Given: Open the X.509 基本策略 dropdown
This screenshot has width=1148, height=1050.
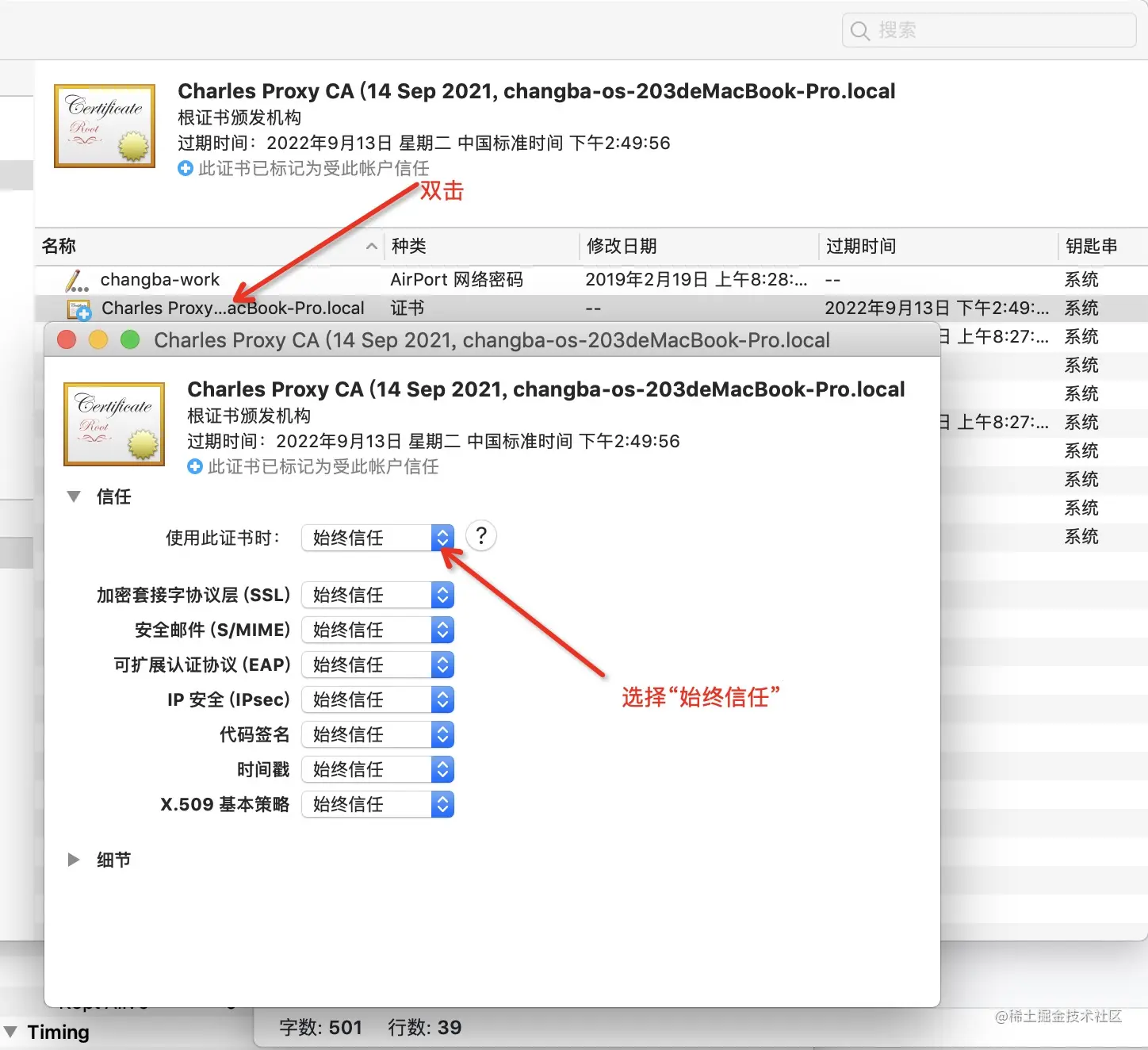Looking at the screenshot, I should [377, 804].
